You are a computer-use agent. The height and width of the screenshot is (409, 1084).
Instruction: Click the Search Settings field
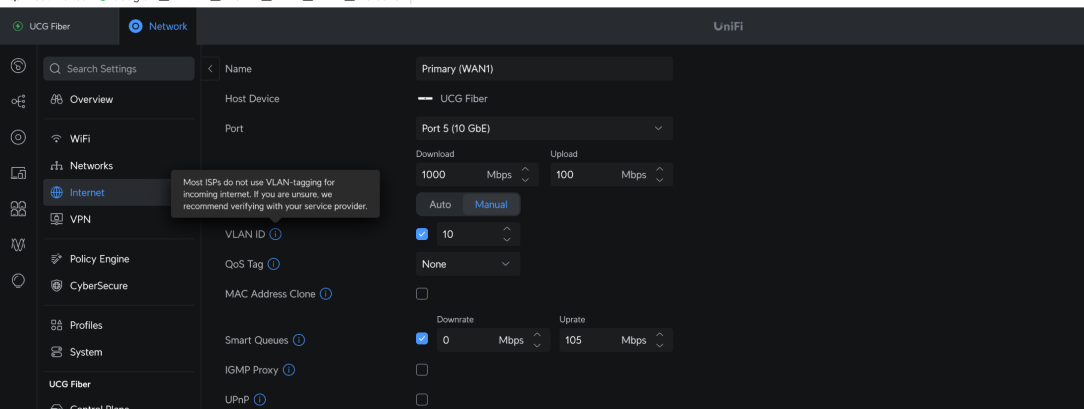click(119, 69)
